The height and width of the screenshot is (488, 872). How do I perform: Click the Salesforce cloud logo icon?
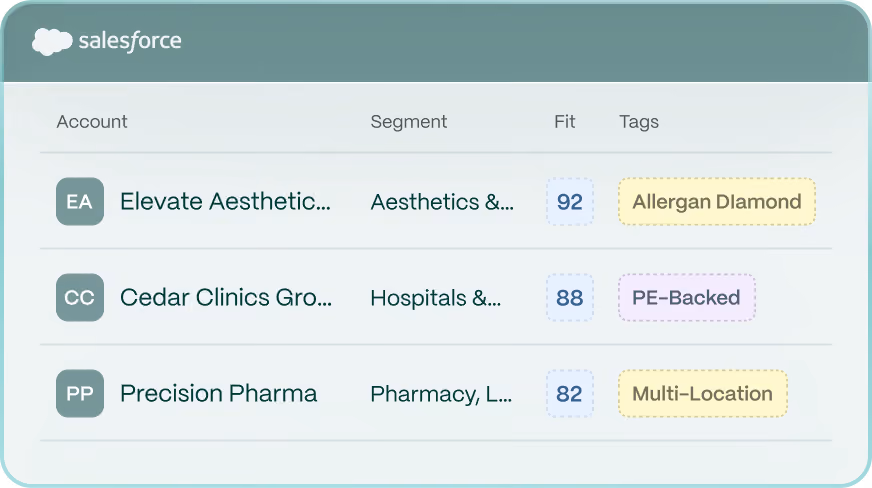coord(52,41)
